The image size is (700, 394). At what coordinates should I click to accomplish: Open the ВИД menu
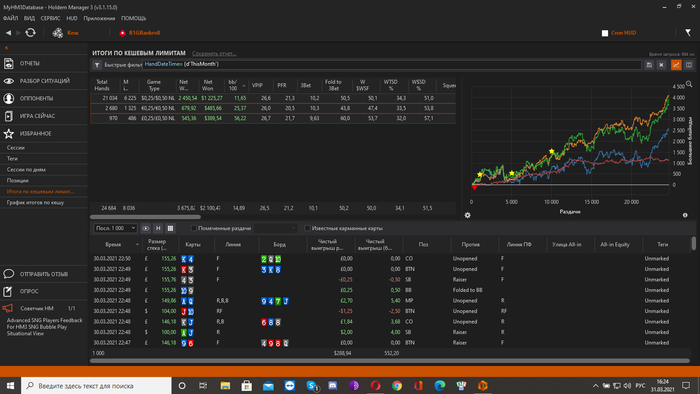29,18
